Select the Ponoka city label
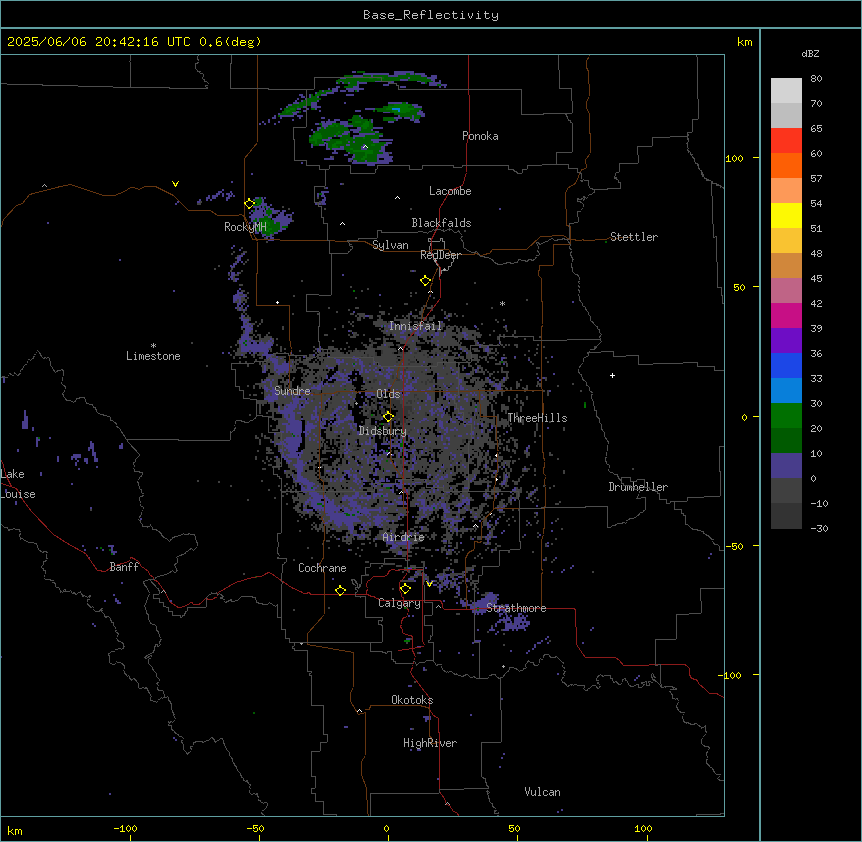Screen dimensions: 862x842 [x=480, y=136]
